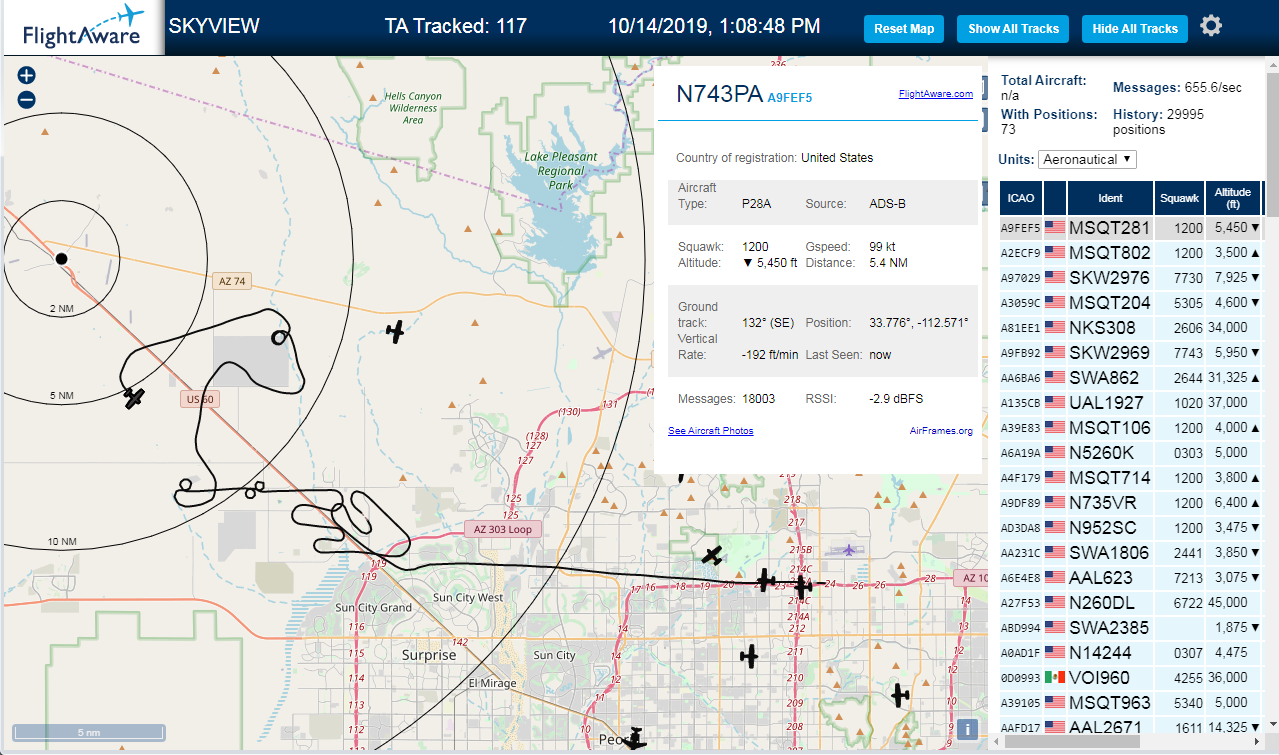The width and height of the screenshot is (1279, 755).
Task: Hide All Tracks on the map
Action: (x=1135, y=29)
